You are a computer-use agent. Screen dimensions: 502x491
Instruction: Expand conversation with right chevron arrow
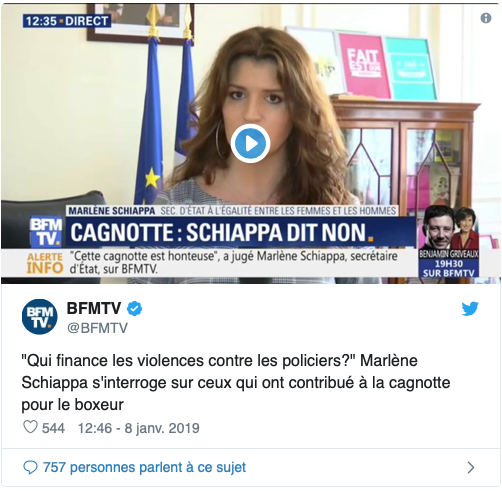(x=471, y=468)
